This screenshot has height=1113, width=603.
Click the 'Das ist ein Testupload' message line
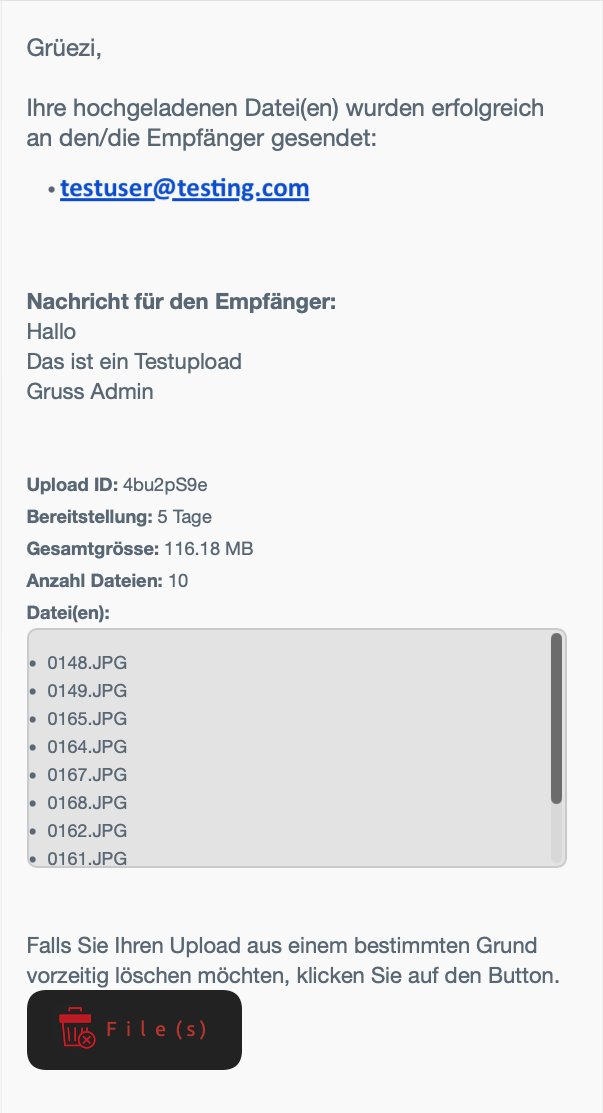coord(134,361)
